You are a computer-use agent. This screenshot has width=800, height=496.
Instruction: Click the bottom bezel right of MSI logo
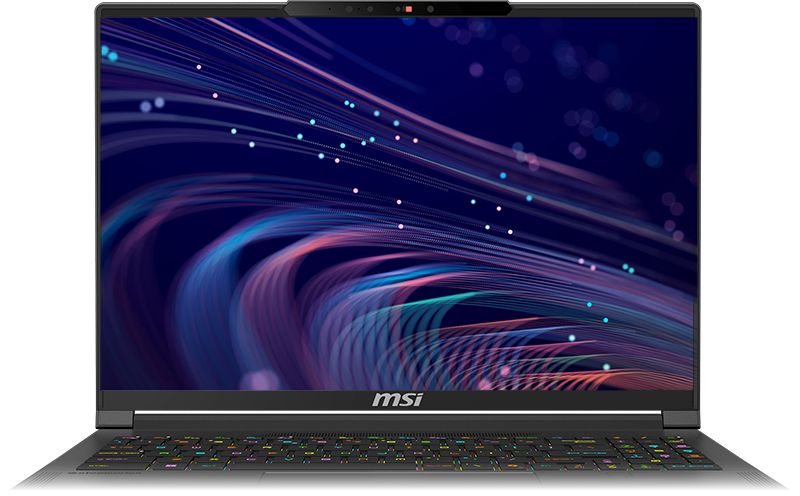[x=570, y=400]
